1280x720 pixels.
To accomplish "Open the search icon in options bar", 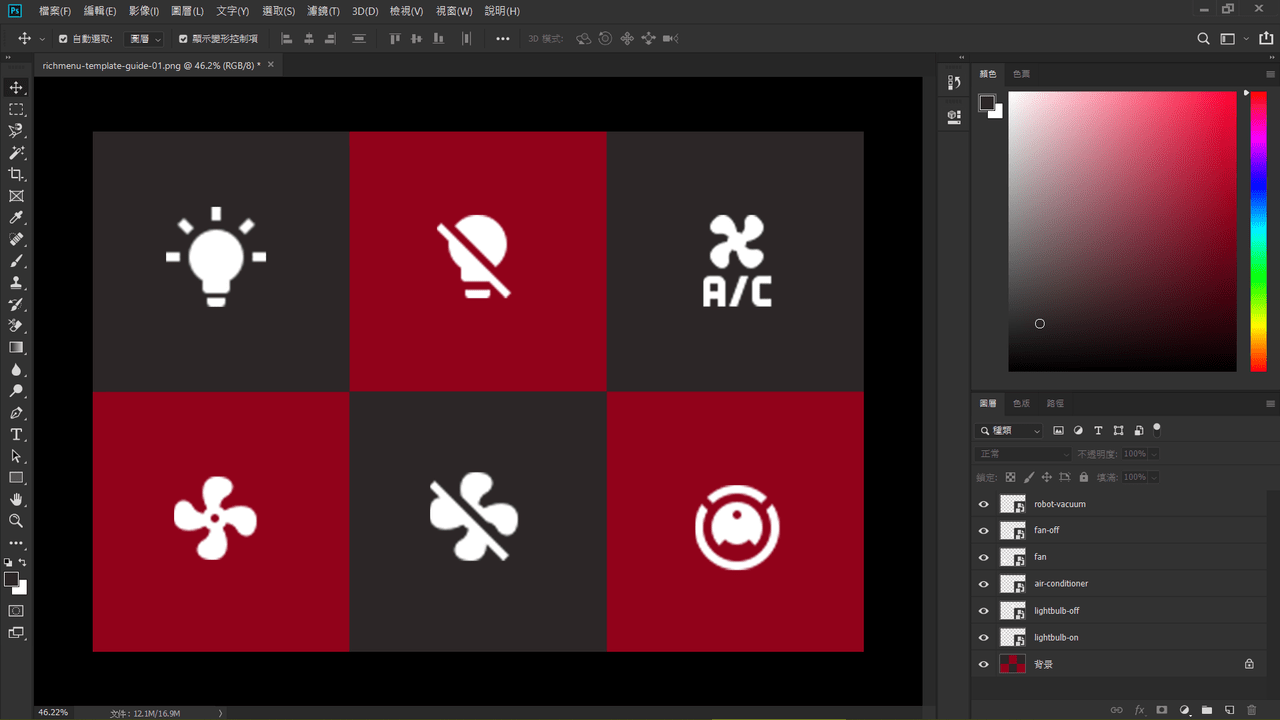I will tap(1204, 39).
